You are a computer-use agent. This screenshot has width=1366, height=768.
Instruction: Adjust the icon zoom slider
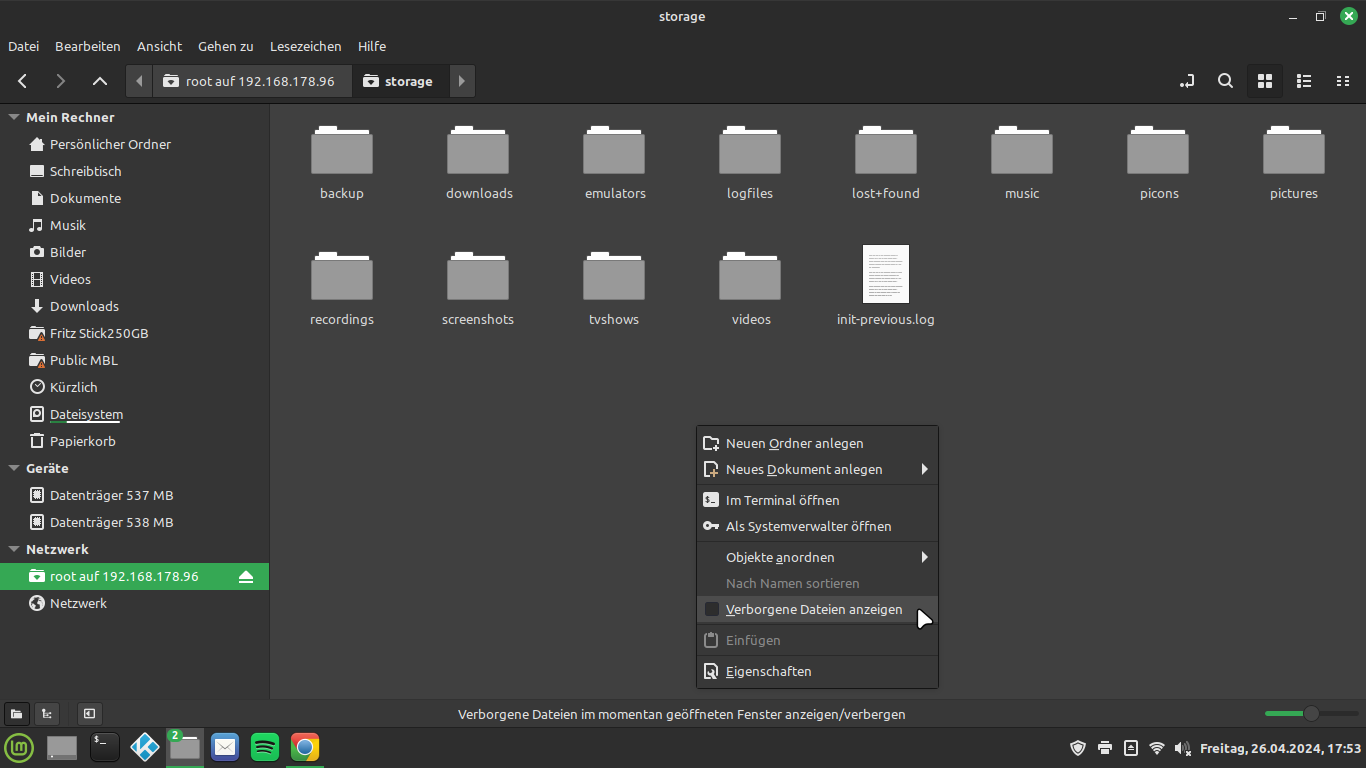click(x=1310, y=714)
